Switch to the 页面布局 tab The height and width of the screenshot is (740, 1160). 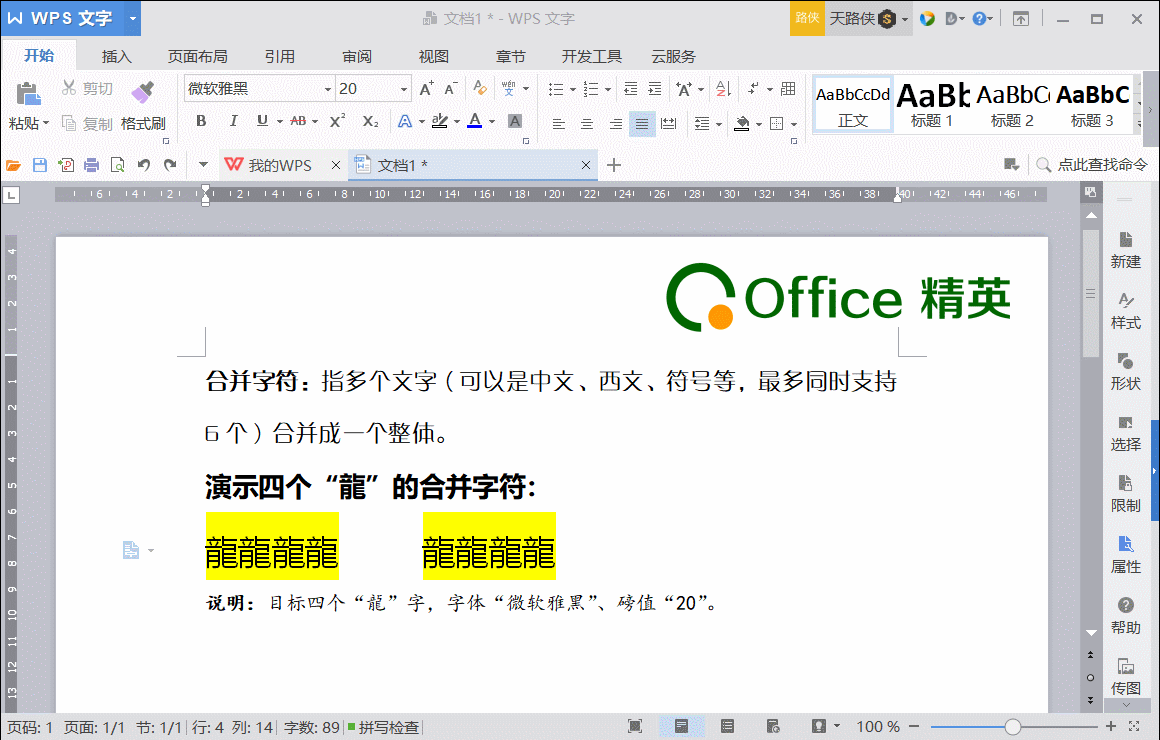pos(198,56)
